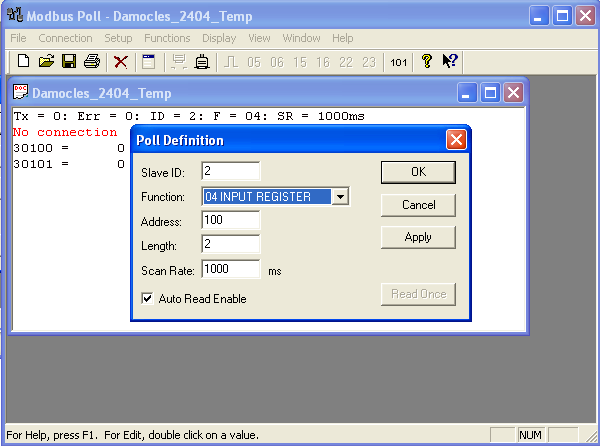The image size is (600, 446).
Task: Click the Scan Rate input field
Action: pyautogui.click(x=231, y=269)
